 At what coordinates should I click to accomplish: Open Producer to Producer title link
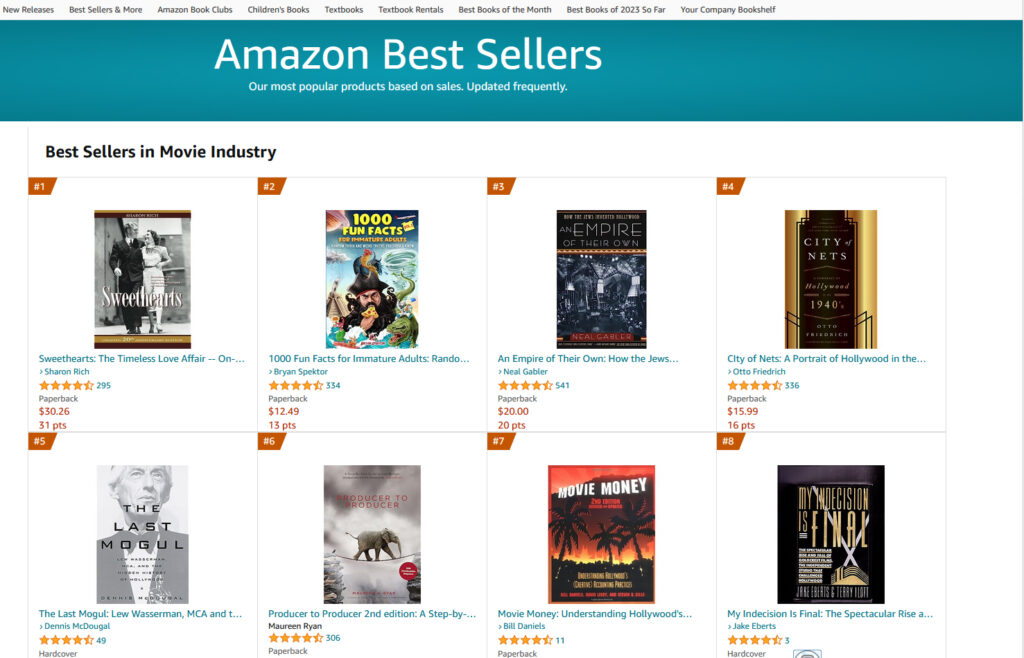tap(372, 613)
